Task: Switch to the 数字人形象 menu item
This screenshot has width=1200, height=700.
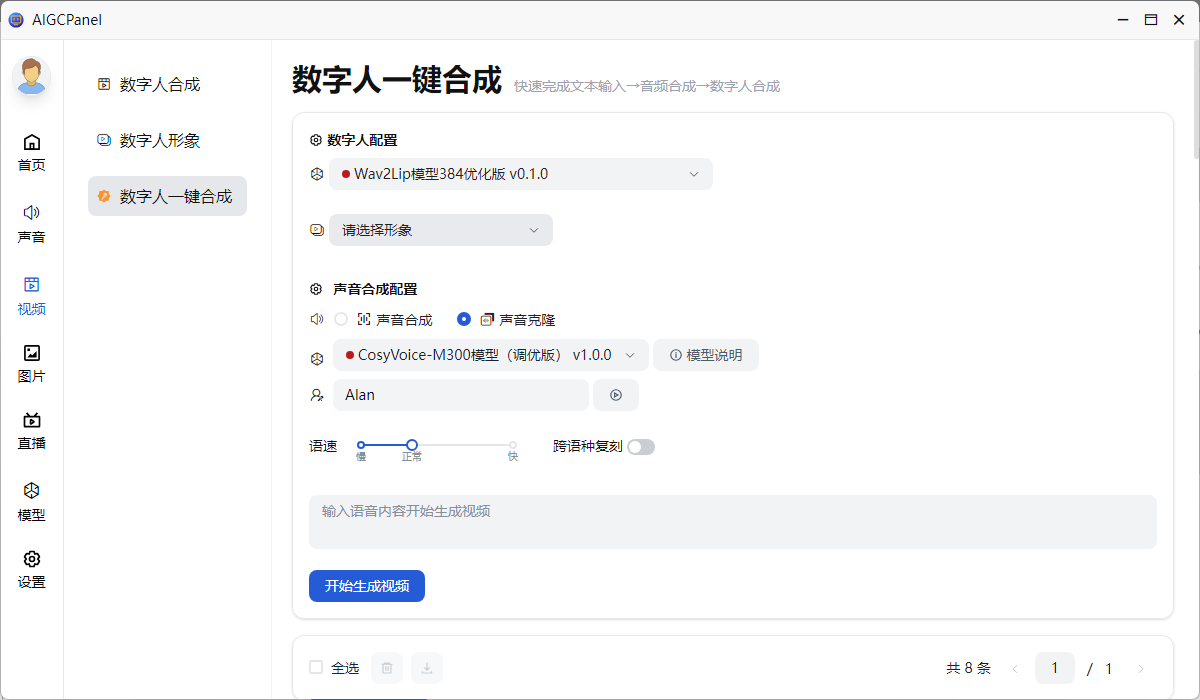Action: click(x=160, y=141)
